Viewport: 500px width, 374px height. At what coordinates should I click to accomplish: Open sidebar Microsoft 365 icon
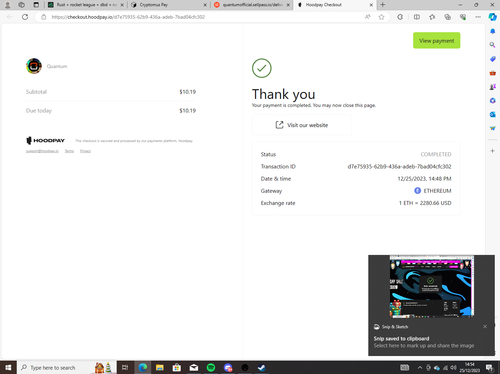493,101
